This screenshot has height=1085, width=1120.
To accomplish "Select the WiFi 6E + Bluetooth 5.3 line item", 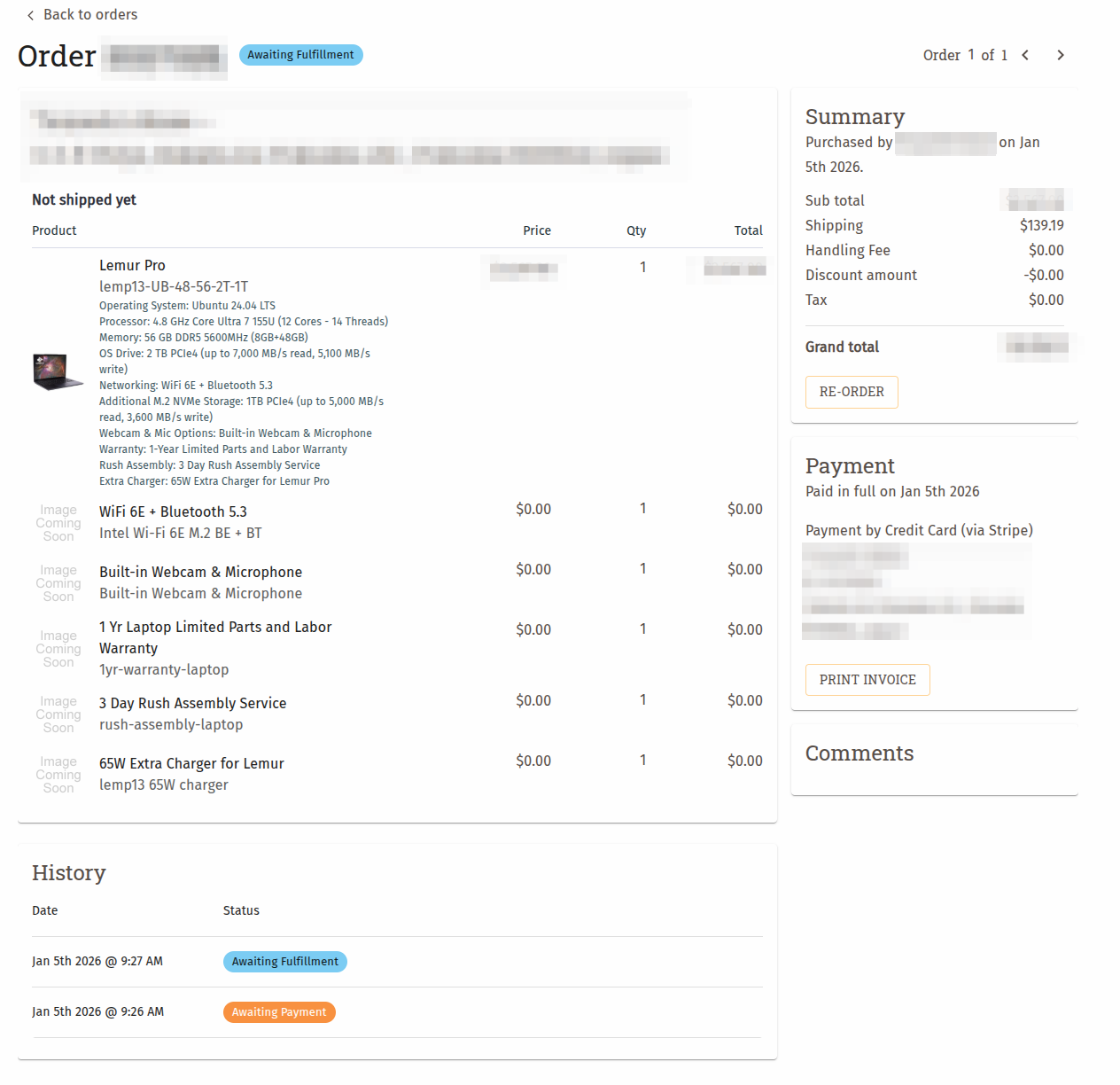I will pos(173,511).
